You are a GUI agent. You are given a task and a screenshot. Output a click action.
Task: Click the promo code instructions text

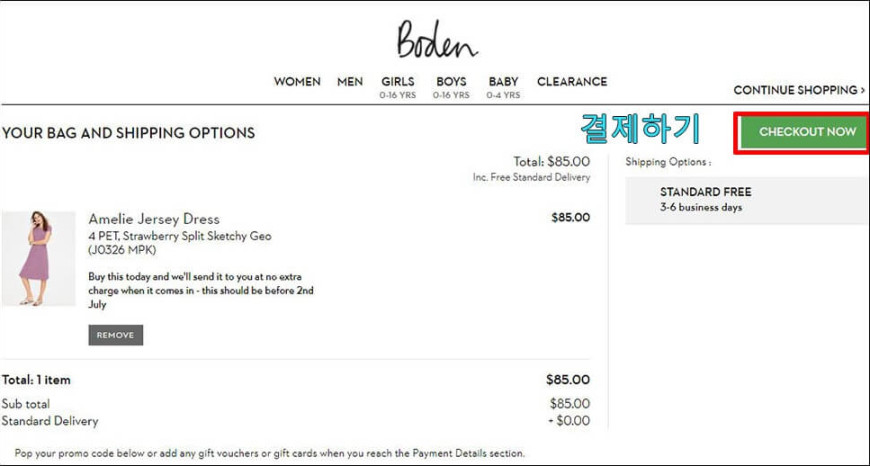[269, 453]
